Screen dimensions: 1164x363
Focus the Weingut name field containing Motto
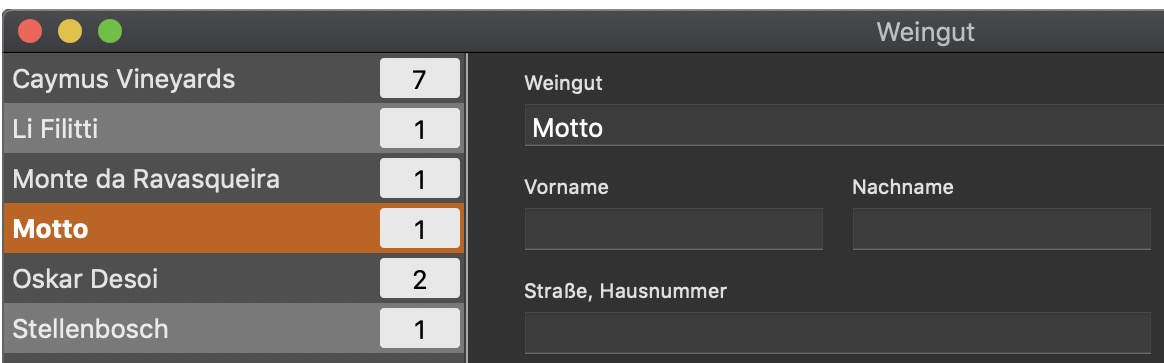pyautogui.click(x=844, y=125)
